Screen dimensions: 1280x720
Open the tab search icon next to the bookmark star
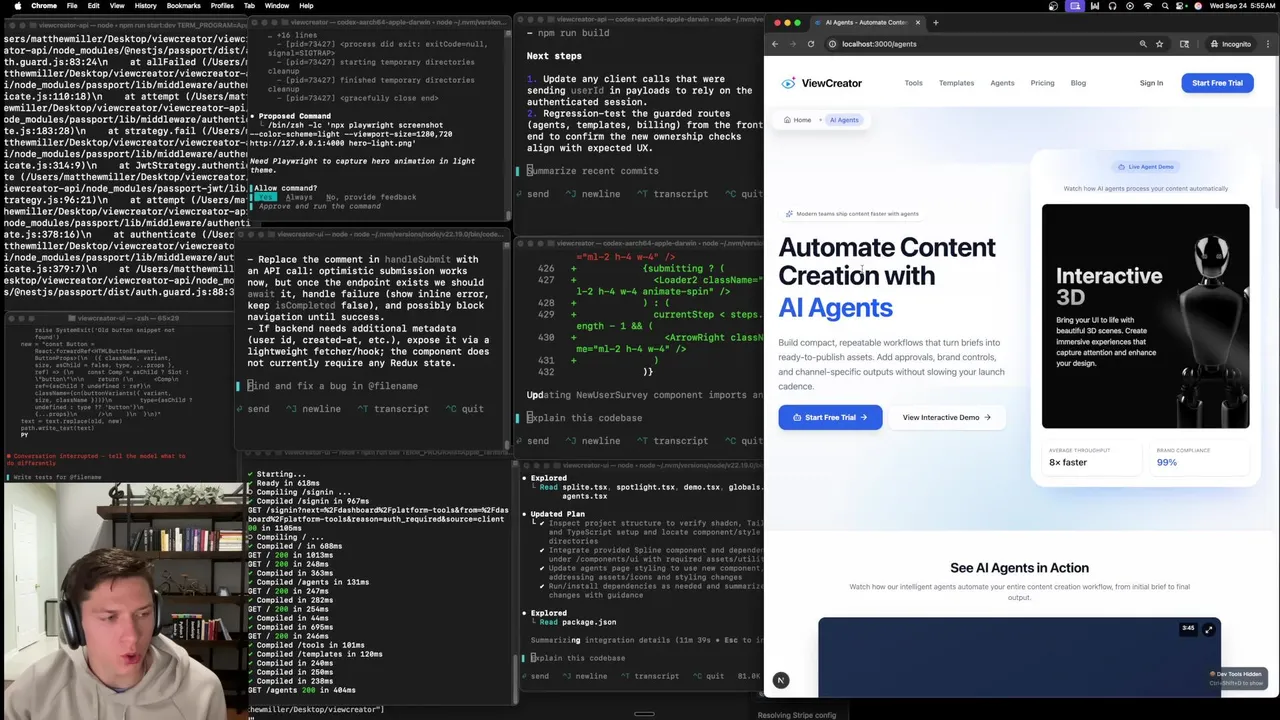click(x=1185, y=44)
